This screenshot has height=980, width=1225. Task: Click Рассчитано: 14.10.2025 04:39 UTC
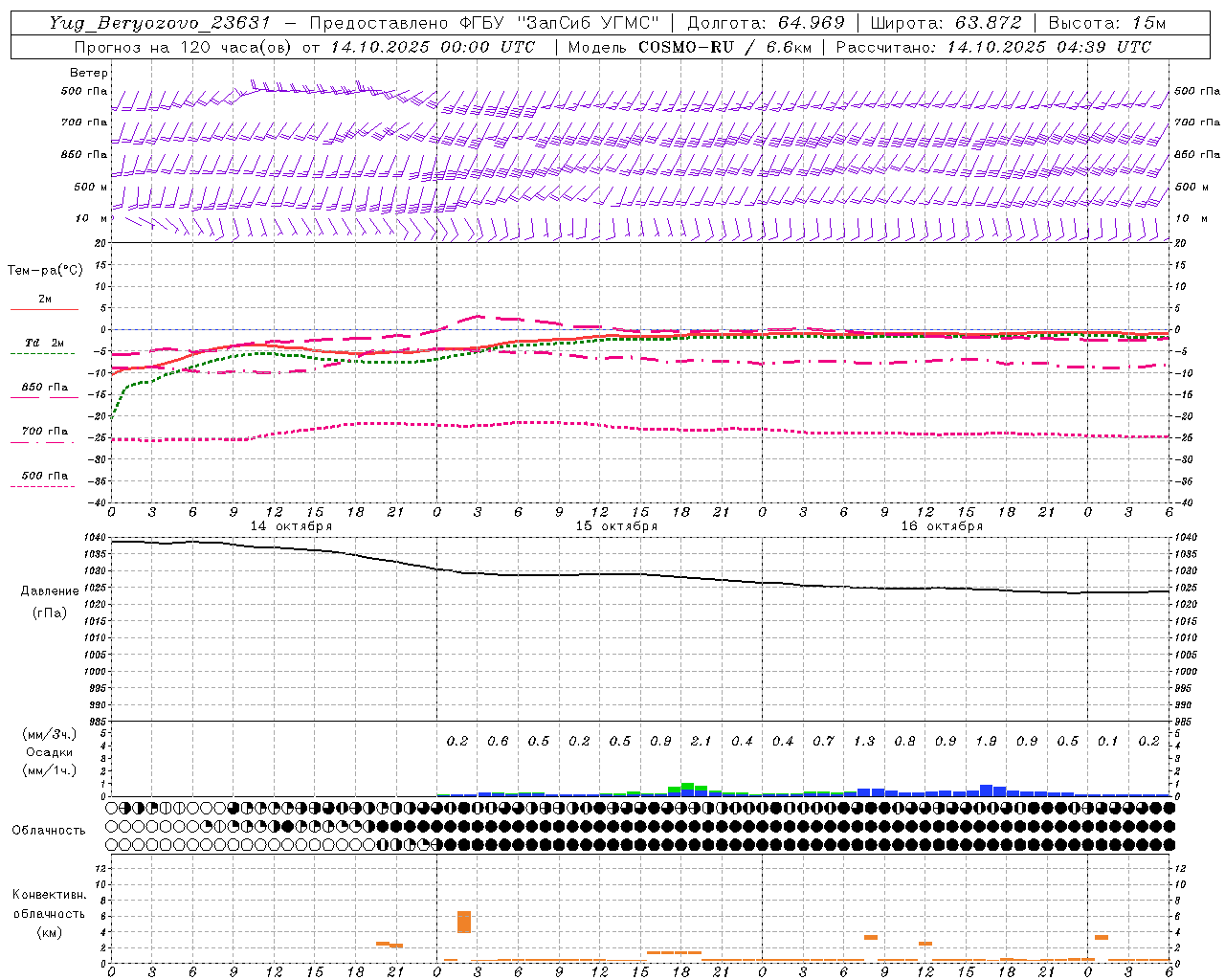coord(993,47)
